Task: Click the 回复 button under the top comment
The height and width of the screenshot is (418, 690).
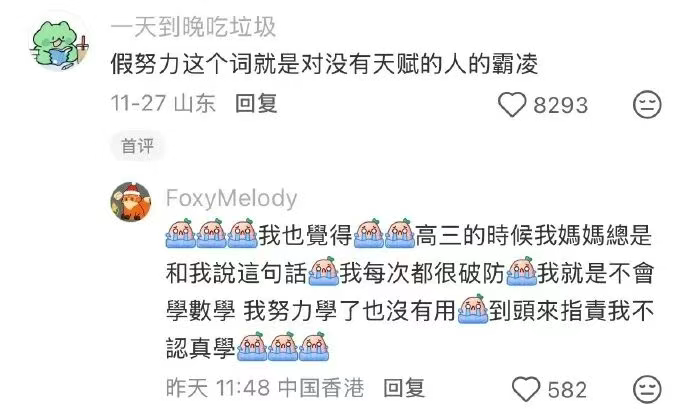Action: [256, 103]
